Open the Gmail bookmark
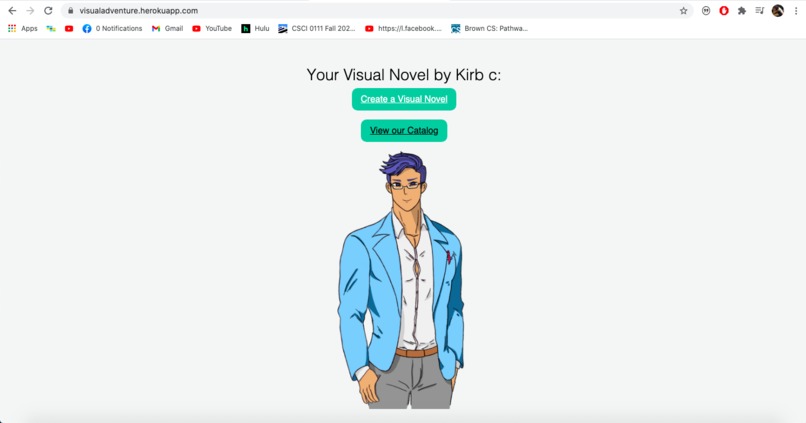 (x=168, y=29)
